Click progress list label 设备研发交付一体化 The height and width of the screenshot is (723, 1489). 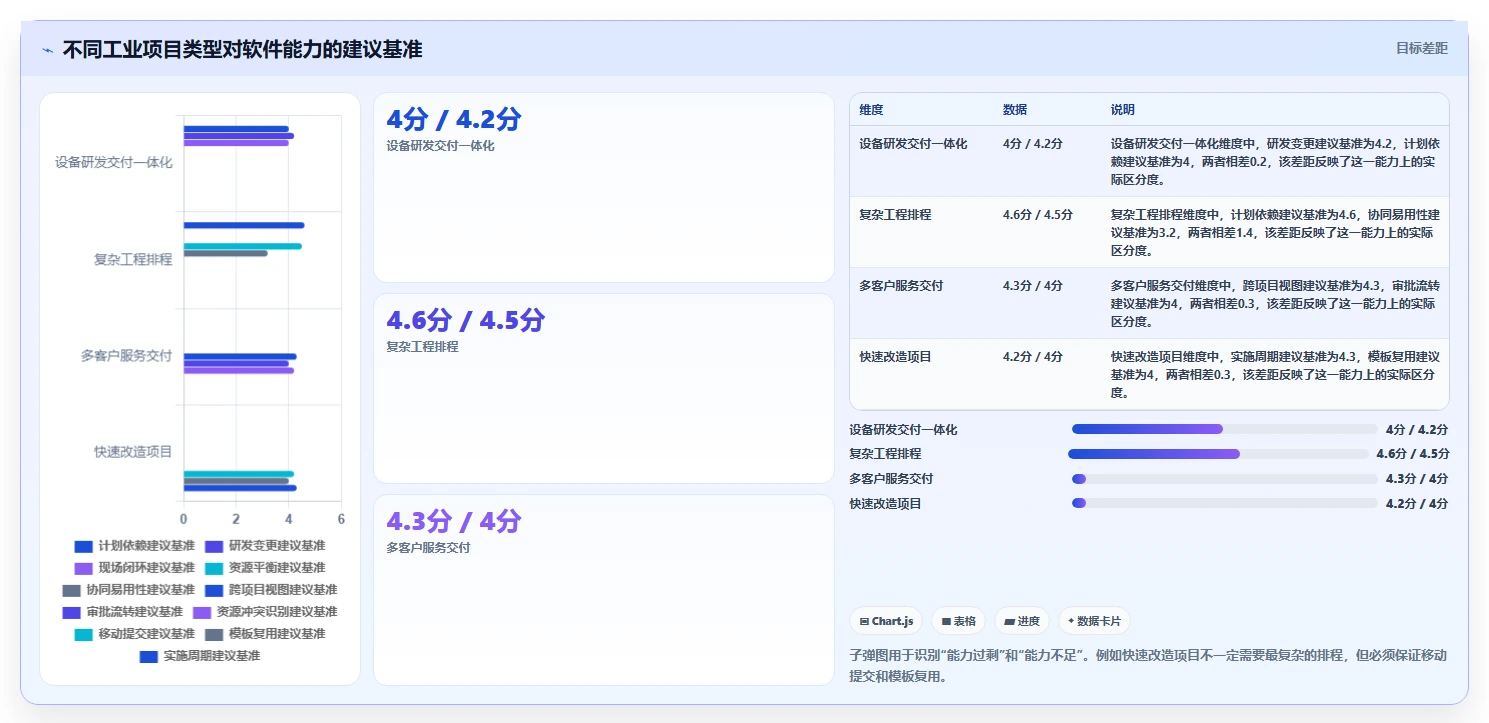click(x=904, y=429)
